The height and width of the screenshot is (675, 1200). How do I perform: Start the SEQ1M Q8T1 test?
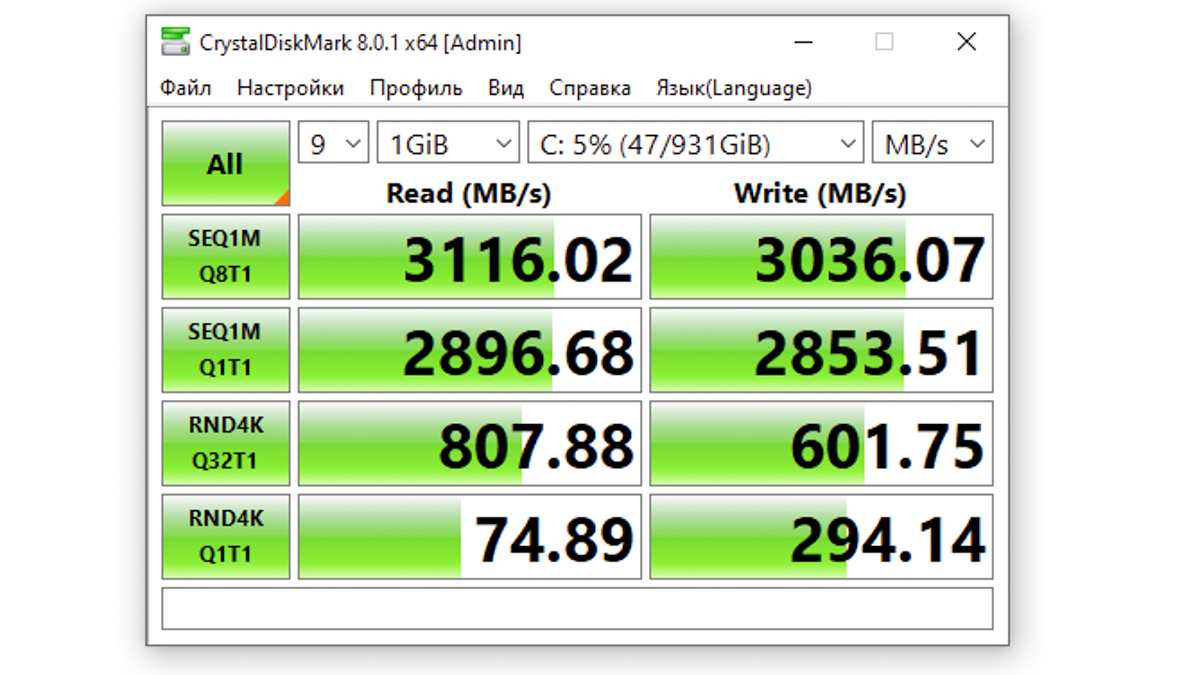point(226,257)
